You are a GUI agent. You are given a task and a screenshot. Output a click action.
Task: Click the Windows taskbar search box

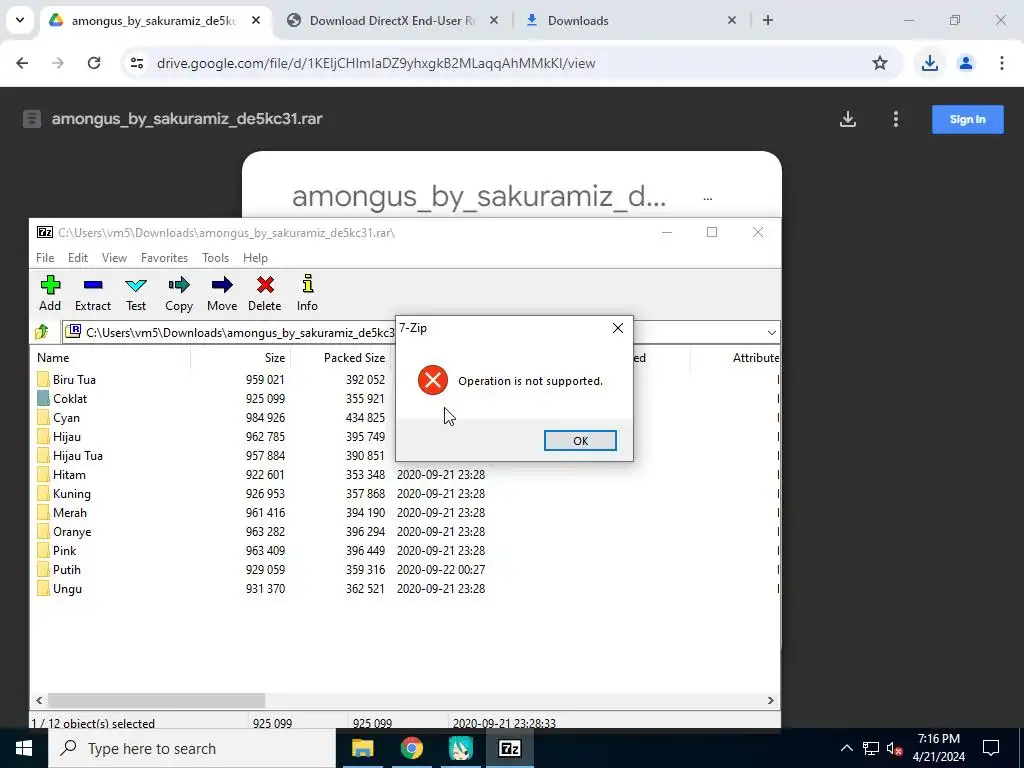click(x=191, y=748)
